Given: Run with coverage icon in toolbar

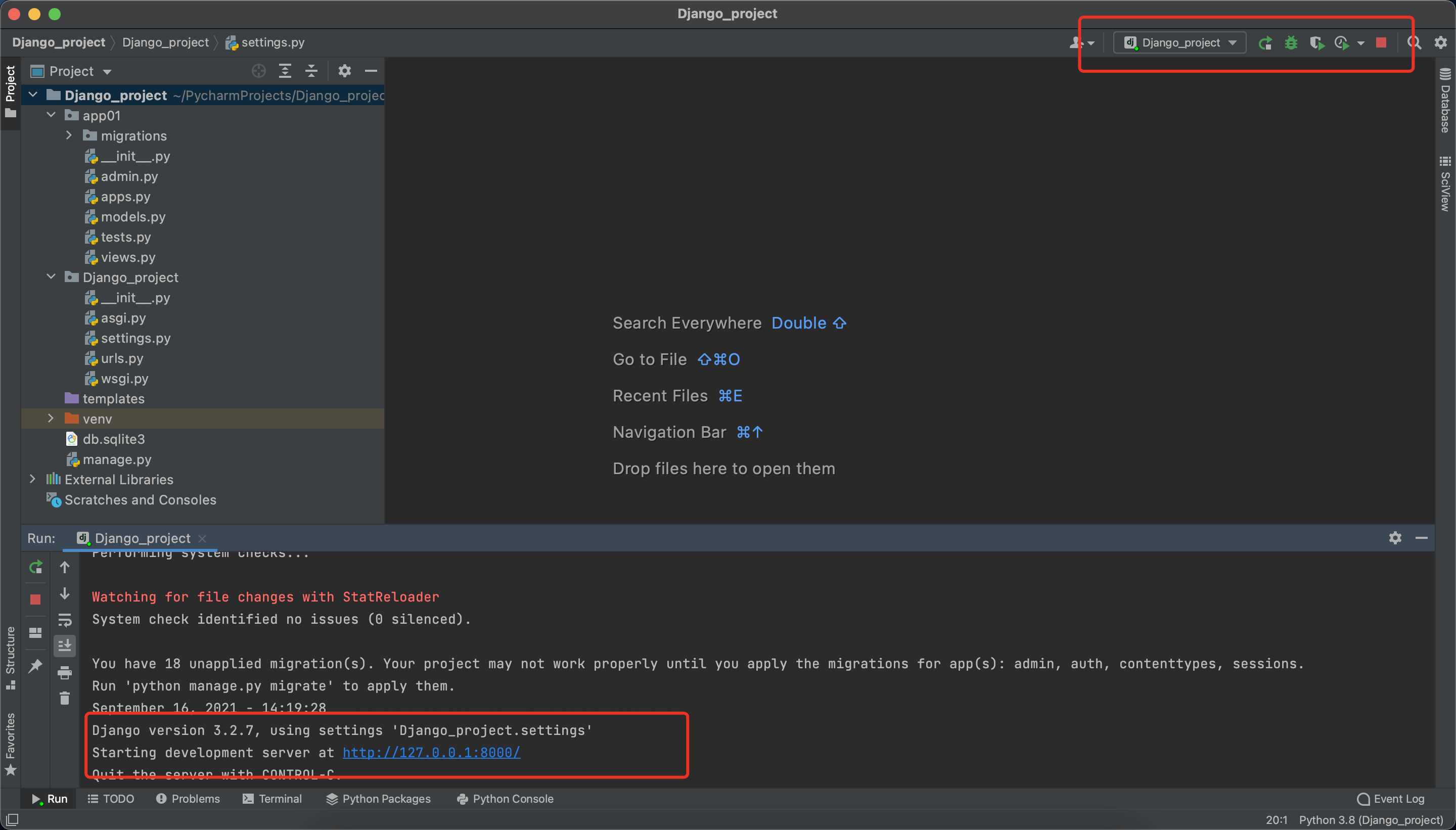Looking at the screenshot, I should (x=1317, y=43).
